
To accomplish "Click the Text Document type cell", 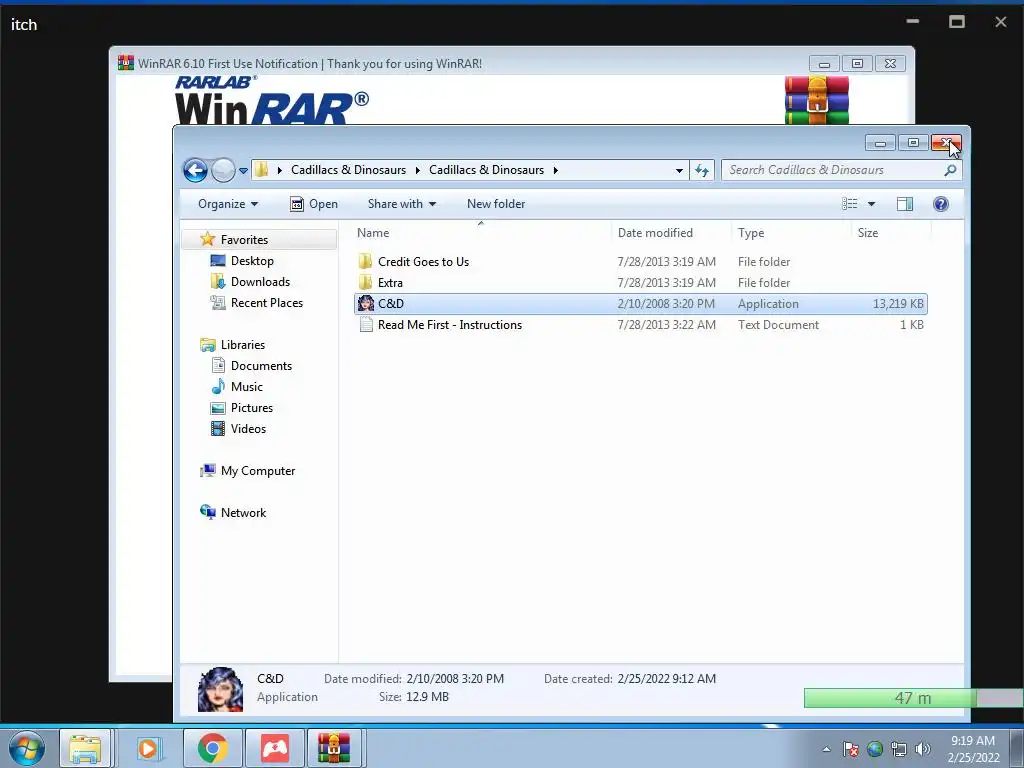I will click(x=778, y=325).
